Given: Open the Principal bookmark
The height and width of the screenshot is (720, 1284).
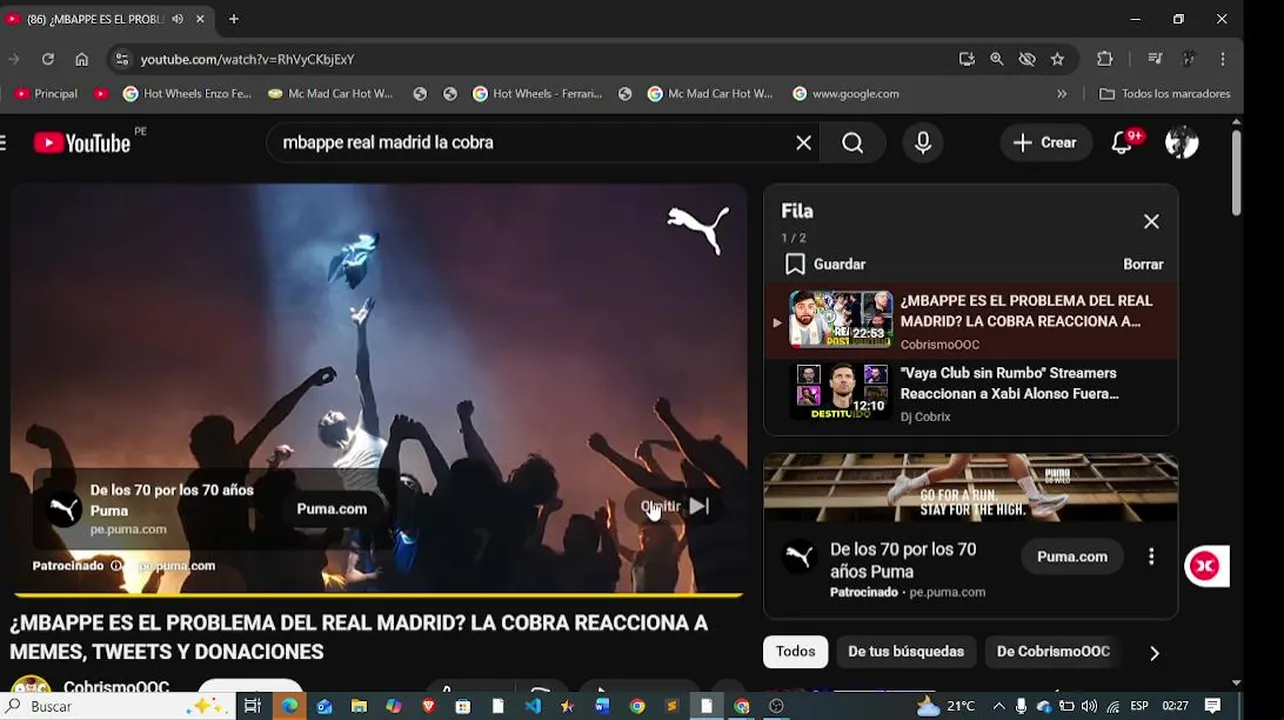Looking at the screenshot, I should point(47,94).
